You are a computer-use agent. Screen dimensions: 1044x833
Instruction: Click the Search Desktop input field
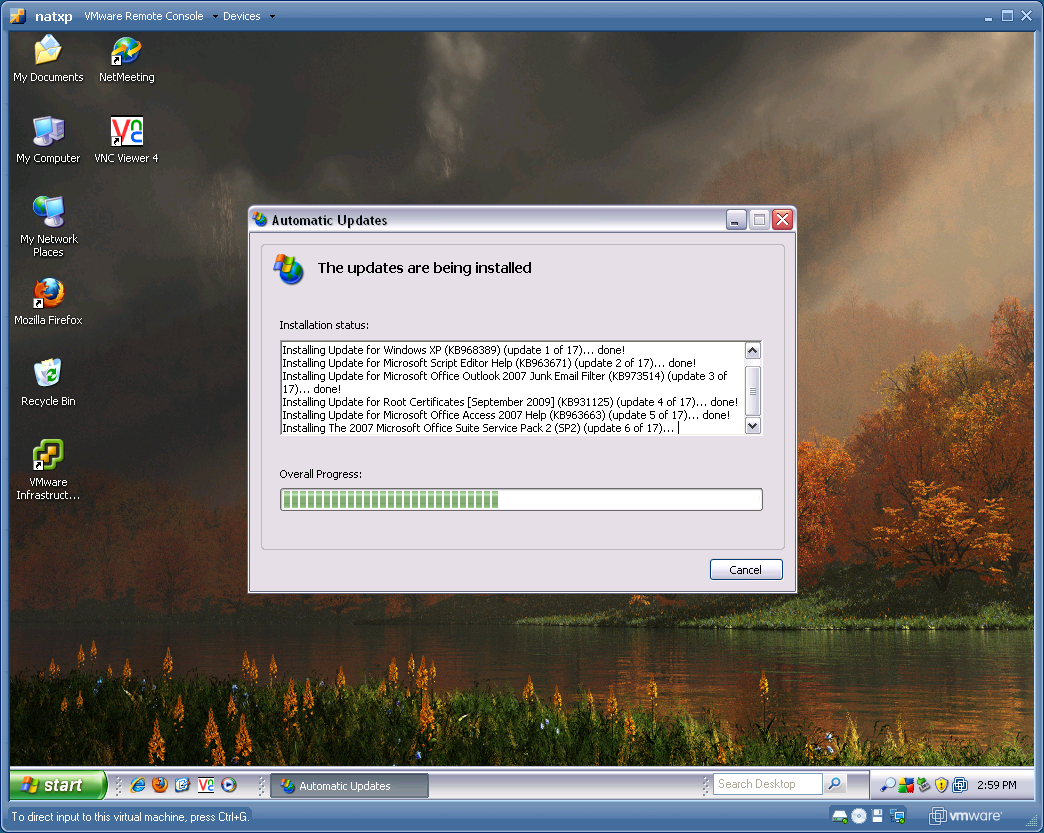(767, 784)
